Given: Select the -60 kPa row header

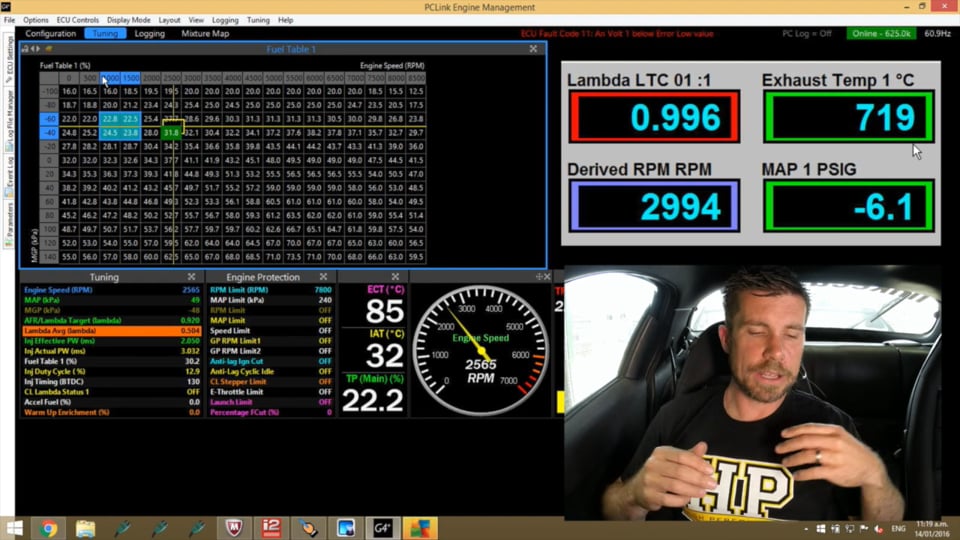Looking at the screenshot, I should [49, 119].
